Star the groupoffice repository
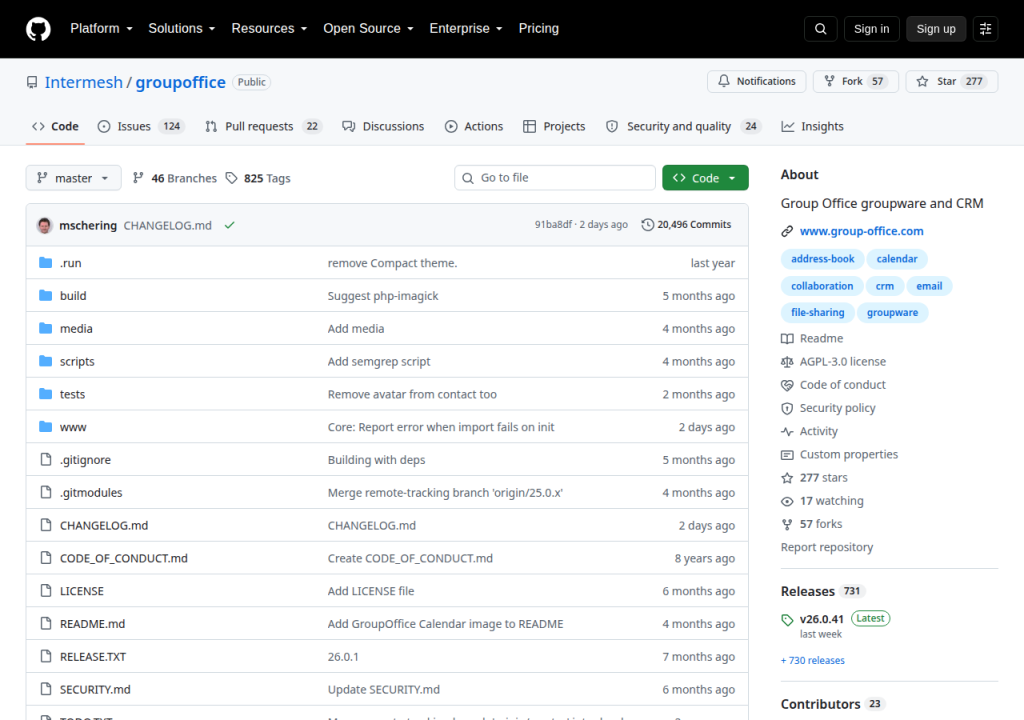 [952, 81]
